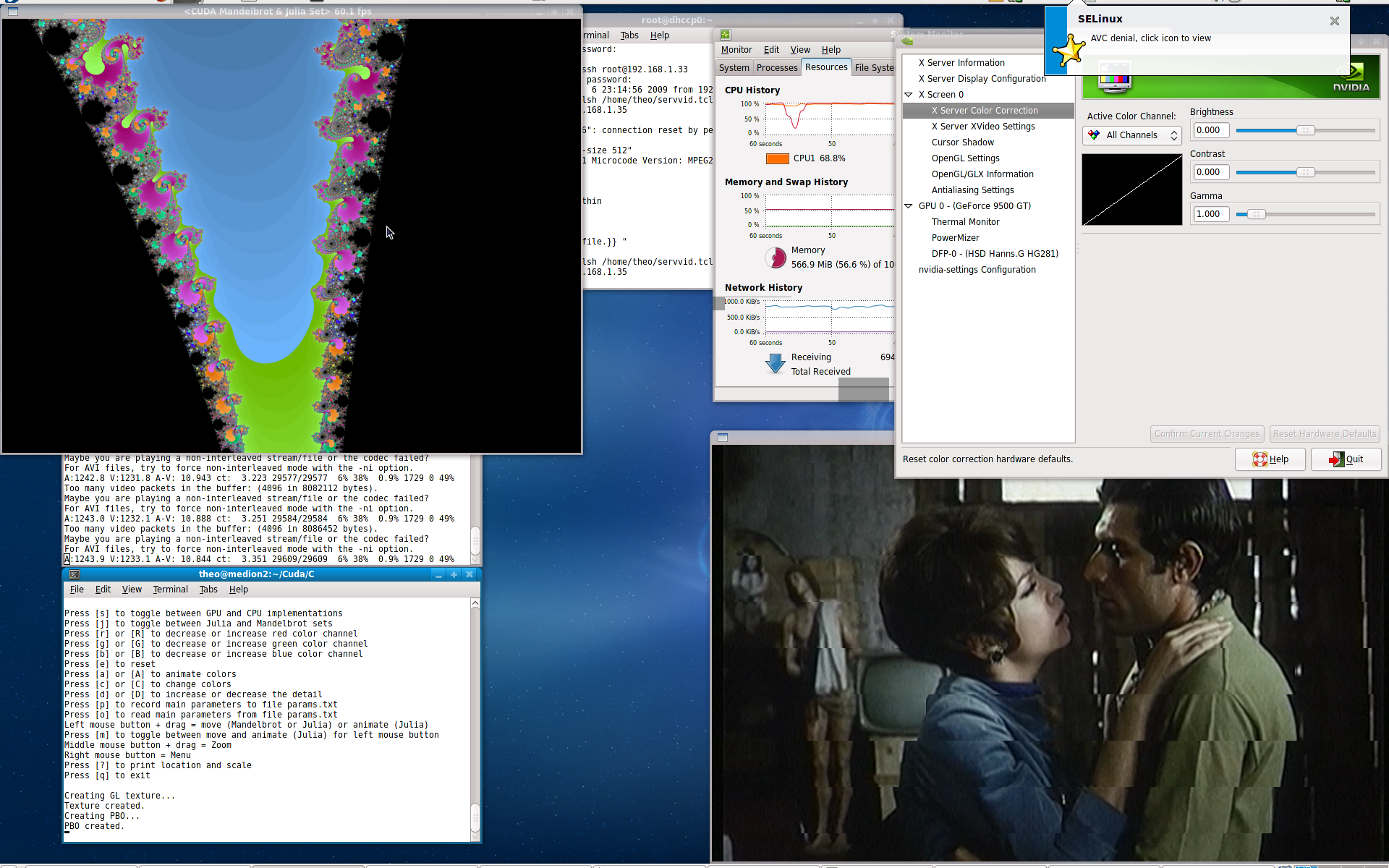Click the blue Receiving arrow icon
The width and height of the screenshot is (1389, 868).
(776, 364)
